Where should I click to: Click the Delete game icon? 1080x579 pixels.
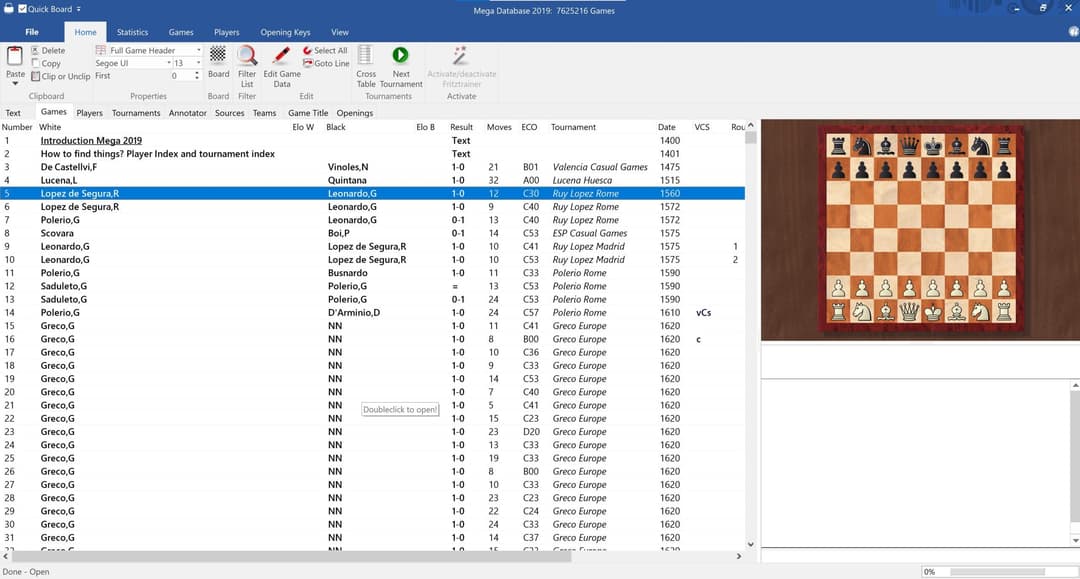[x=35, y=50]
